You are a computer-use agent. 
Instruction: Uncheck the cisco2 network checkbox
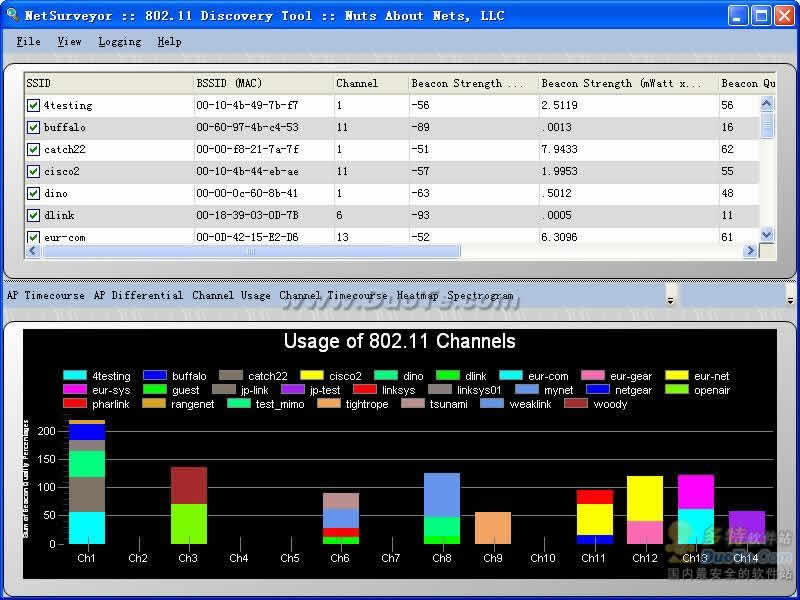[33, 171]
